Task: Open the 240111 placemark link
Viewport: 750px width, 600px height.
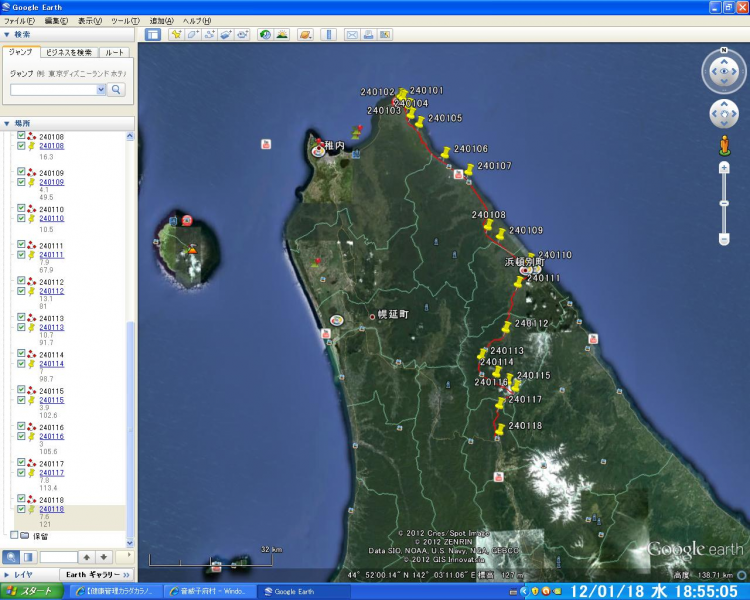Action: tap(52, 255)
